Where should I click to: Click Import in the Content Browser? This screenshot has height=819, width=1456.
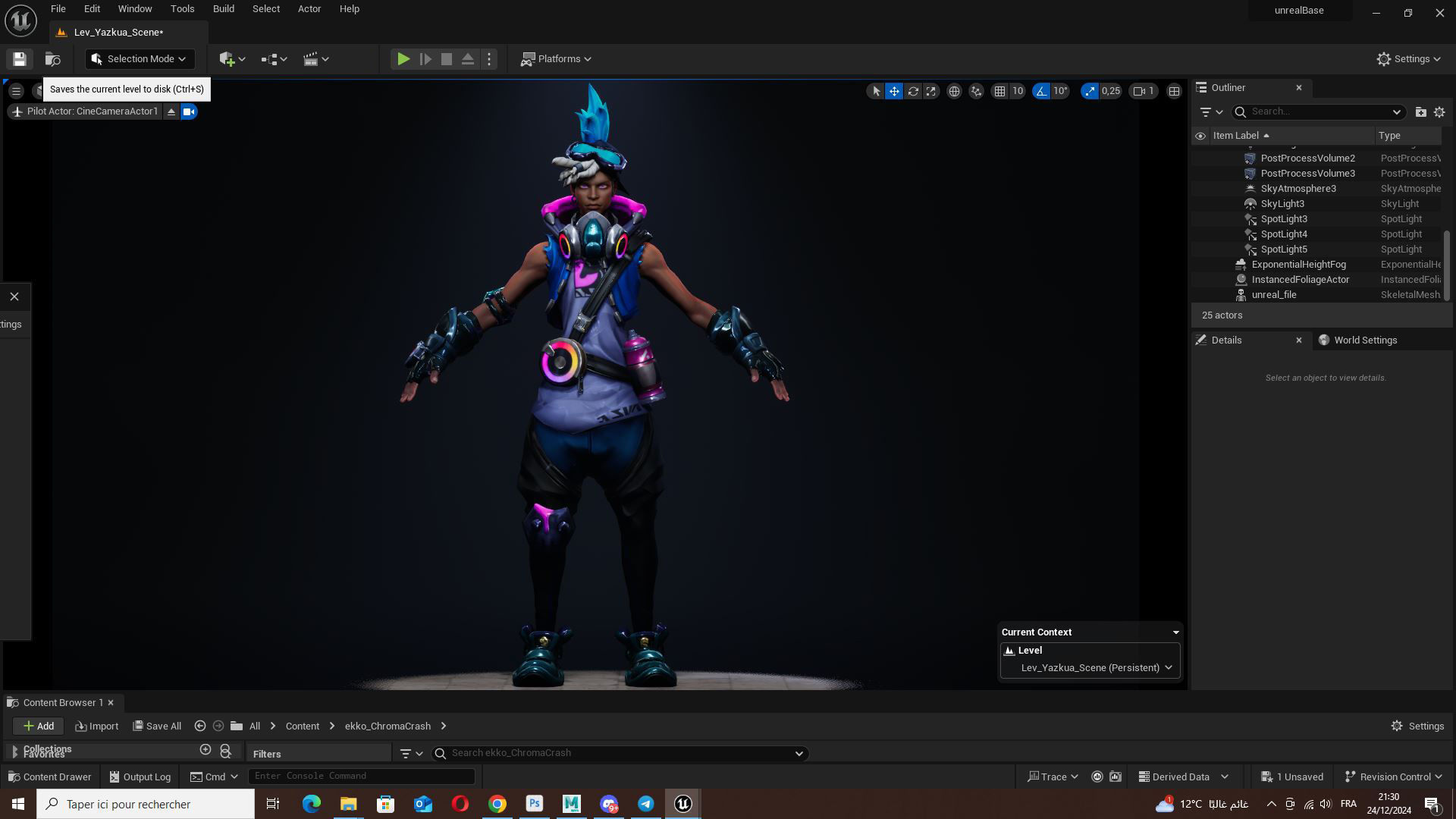point(96,726)
